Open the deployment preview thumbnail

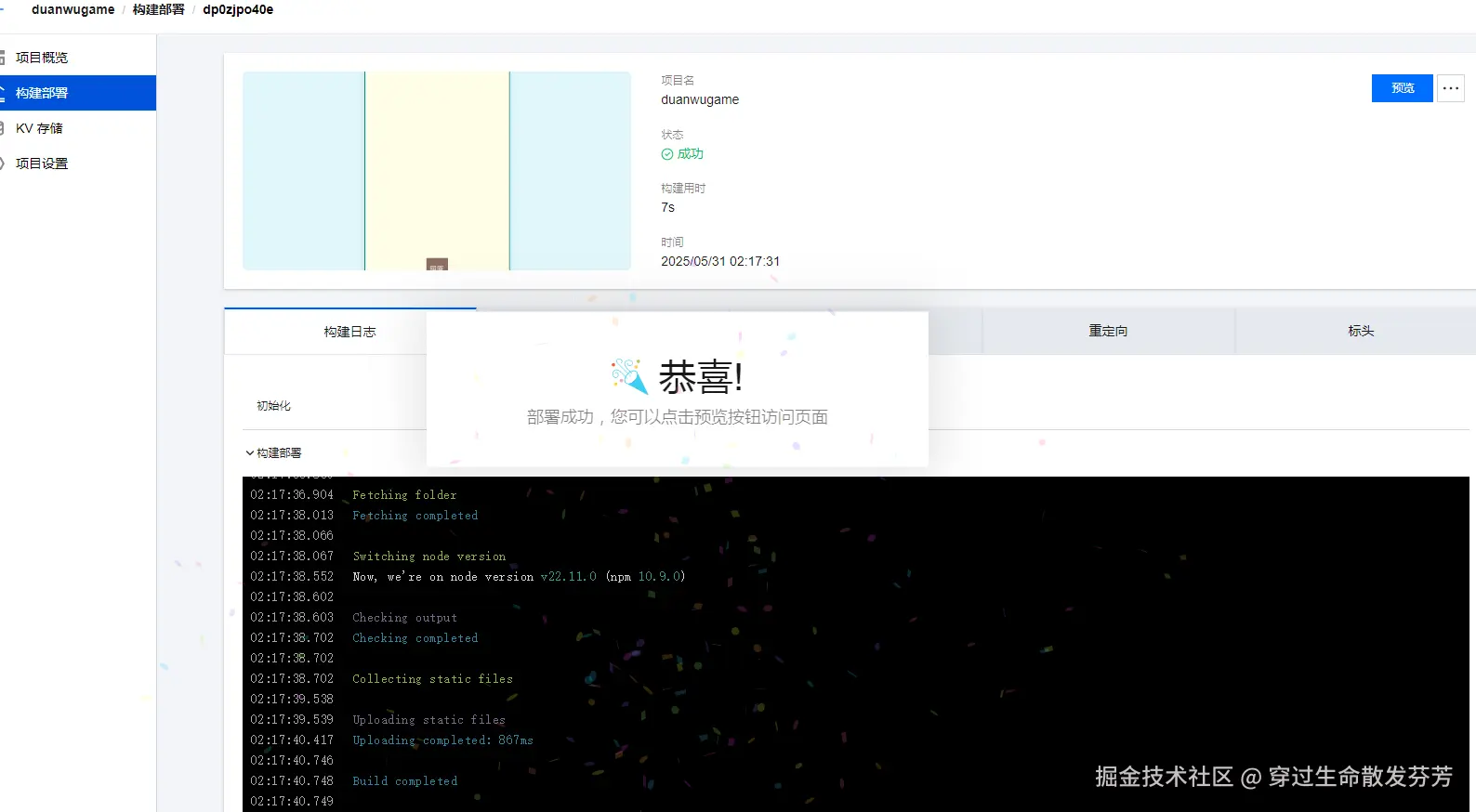[437, 171]
